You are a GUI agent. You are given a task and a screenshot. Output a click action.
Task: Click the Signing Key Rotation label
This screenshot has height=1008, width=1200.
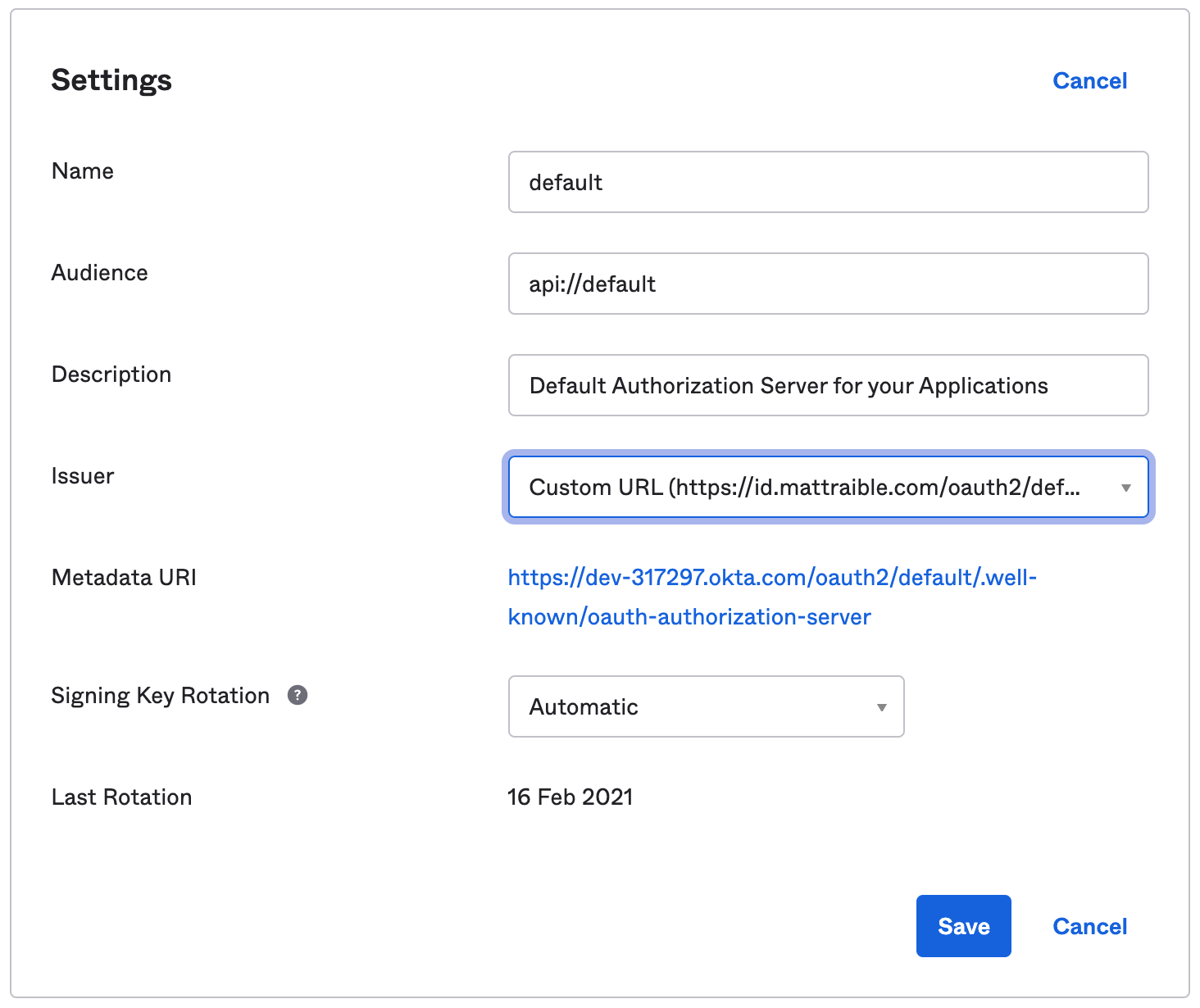click(161, 695)
